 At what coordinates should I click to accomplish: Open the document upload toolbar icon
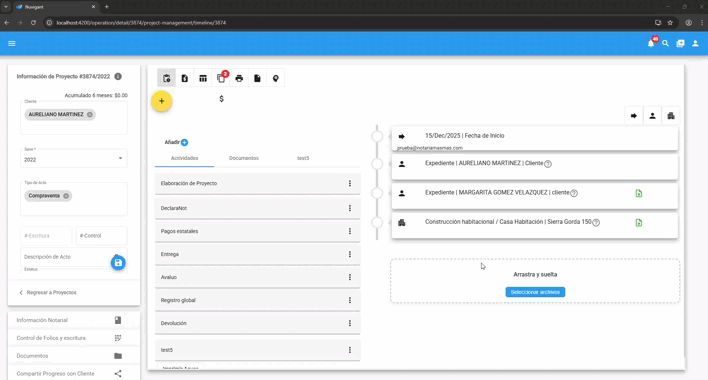185,78
